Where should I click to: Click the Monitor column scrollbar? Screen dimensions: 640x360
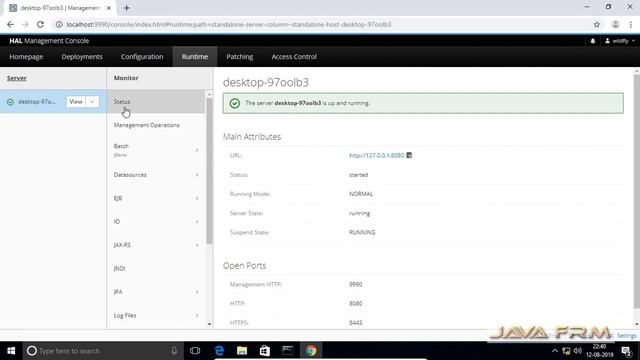[209, 171]
